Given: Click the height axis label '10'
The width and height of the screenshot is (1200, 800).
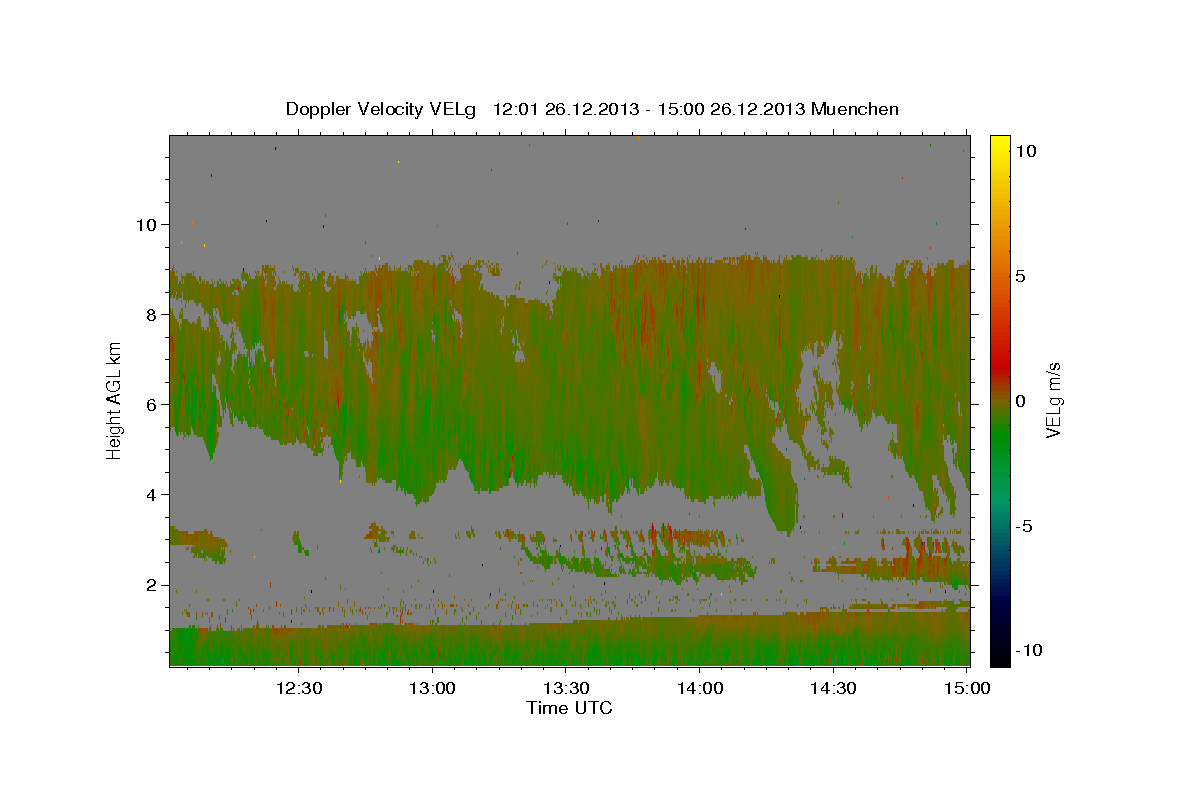Looking at the screenshot, I should 146,224.
